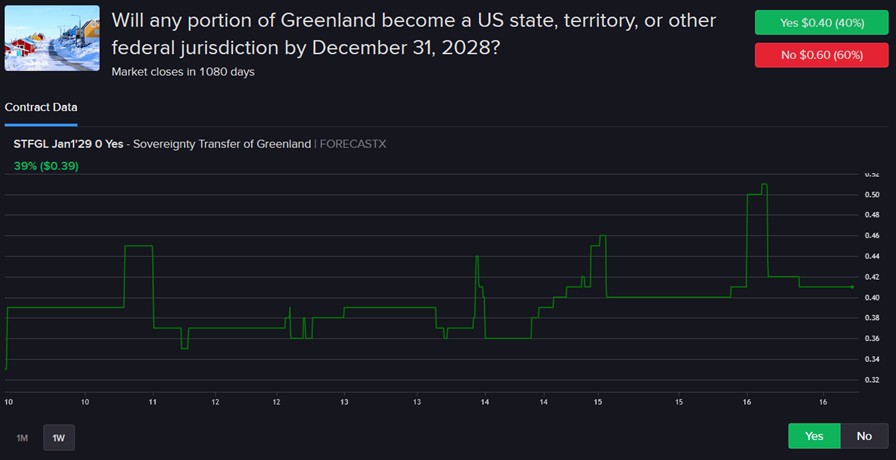Select the STFGL Jan1'29 0 Yes contract label

pyautogui.click(x=68, y=144)
